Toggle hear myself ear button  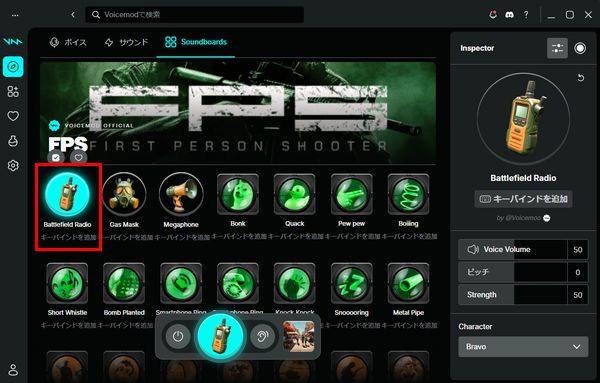(x=262, y=336)
